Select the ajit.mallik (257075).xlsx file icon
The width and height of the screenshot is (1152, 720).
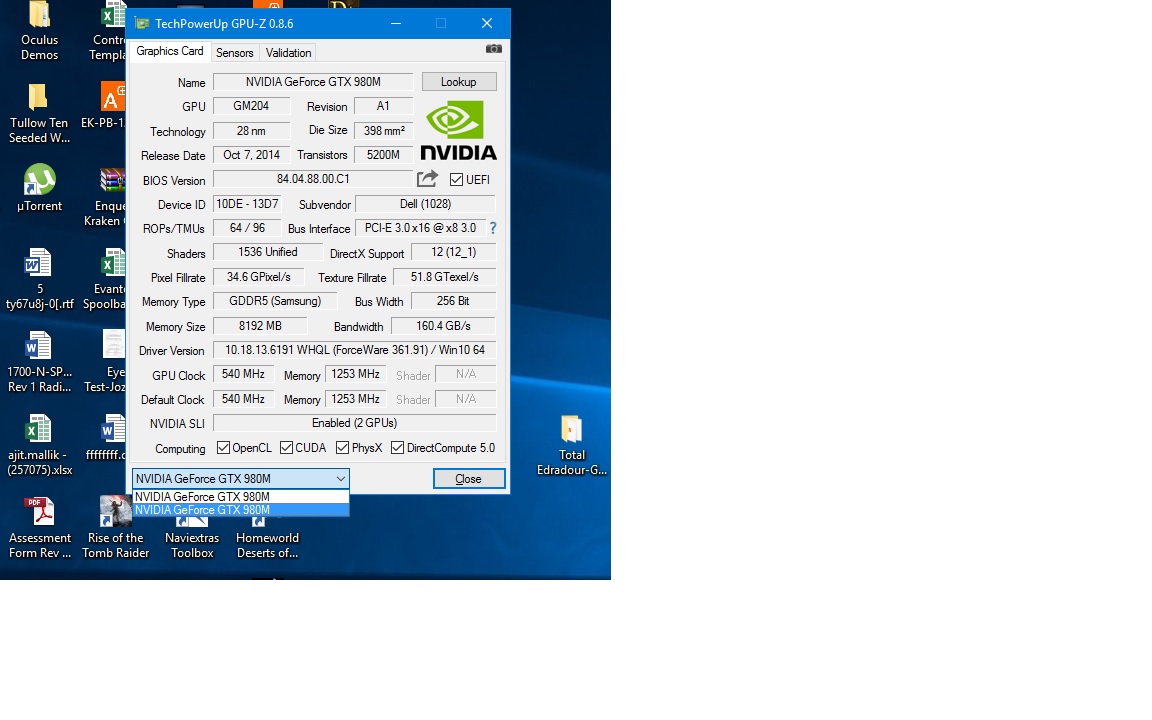click(x=38, y=429)
